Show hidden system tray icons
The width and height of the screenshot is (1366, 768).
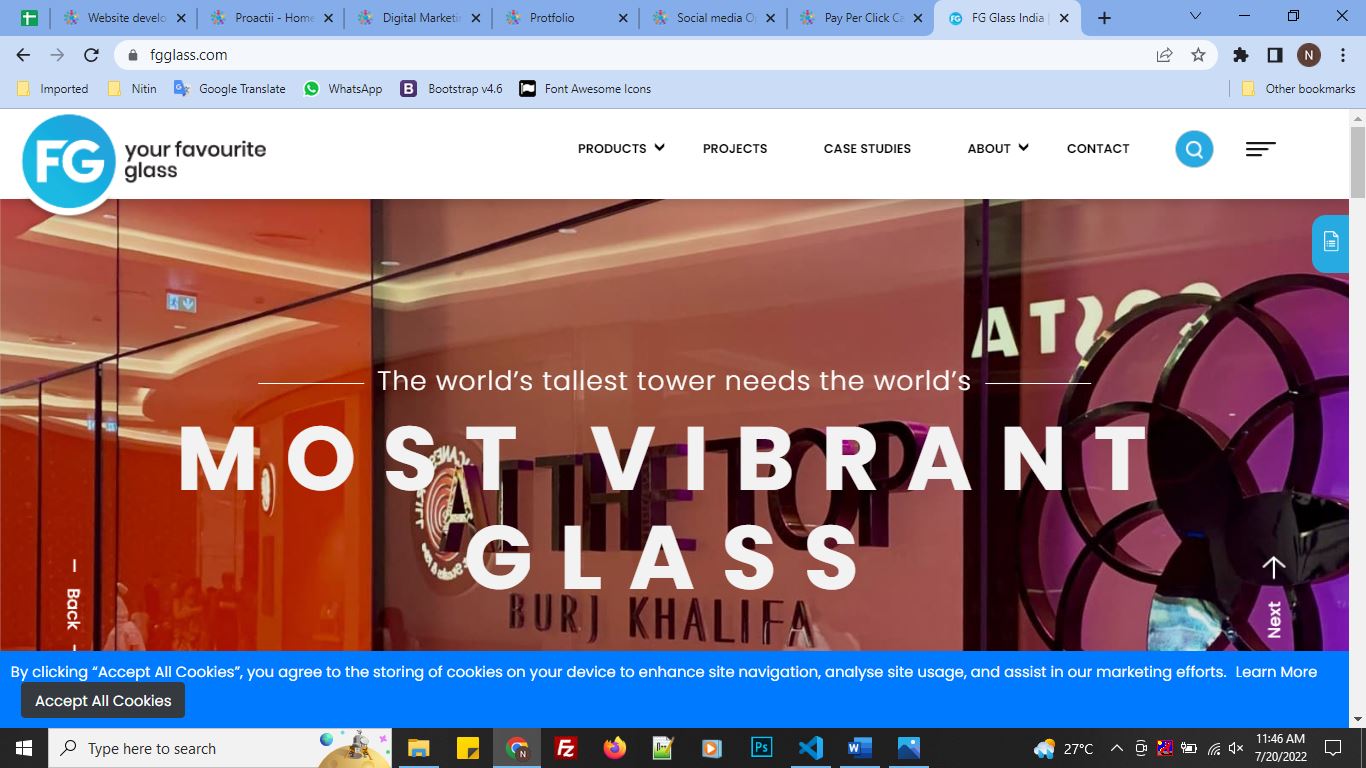click(x=1116, y=748)
